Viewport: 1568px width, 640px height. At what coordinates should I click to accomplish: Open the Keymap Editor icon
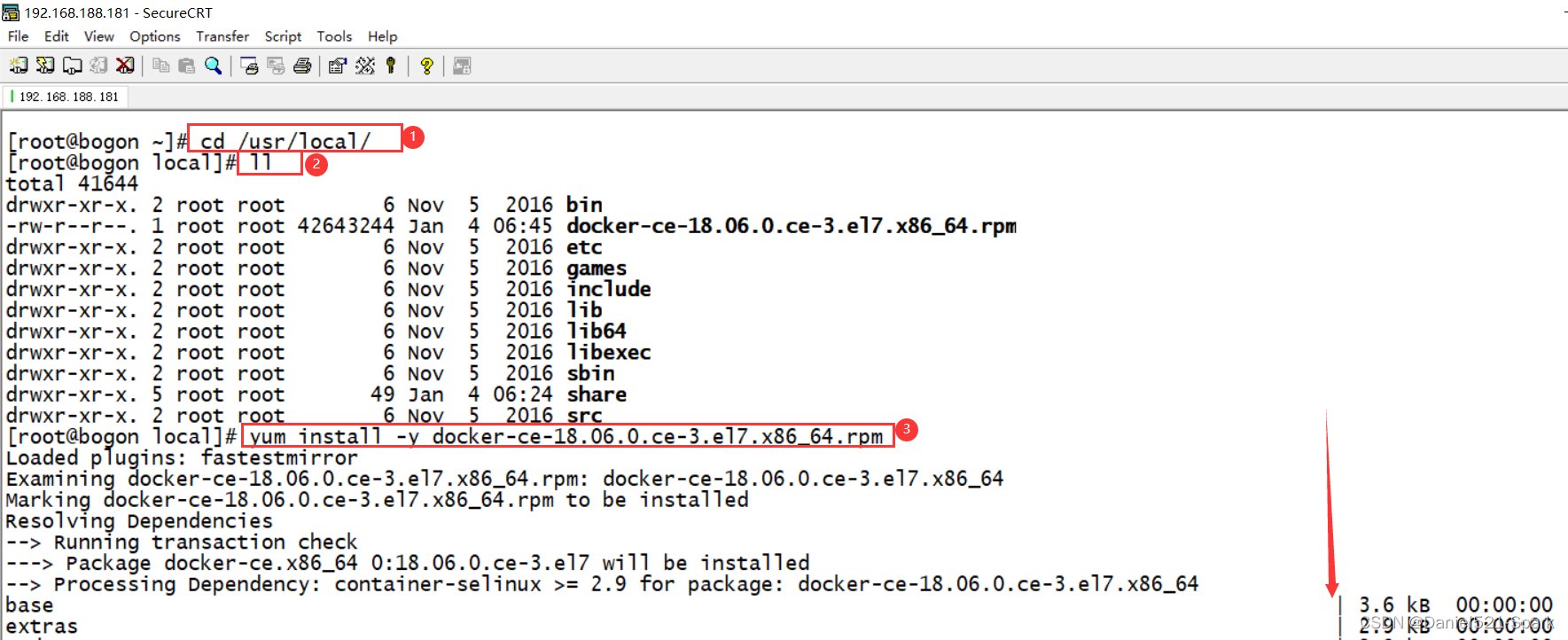pyautogui.click(x=364, y=66)
